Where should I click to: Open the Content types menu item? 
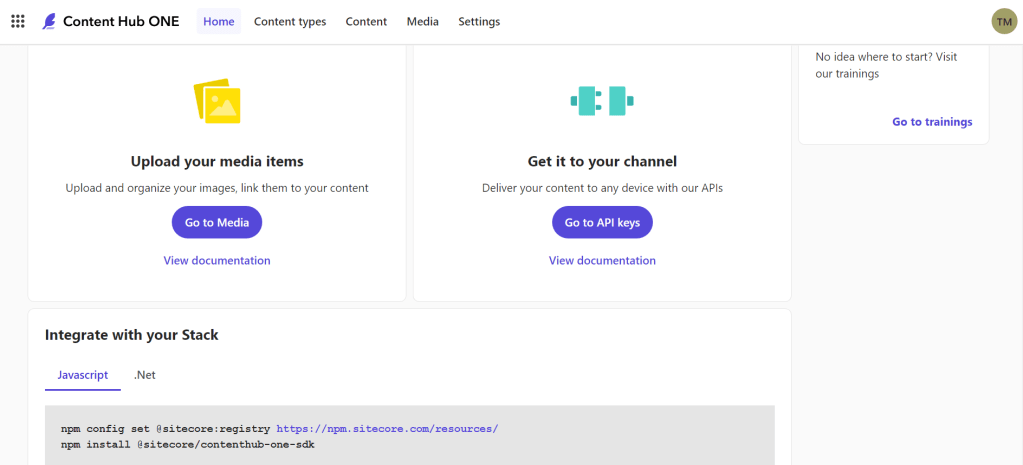[290, 21]
